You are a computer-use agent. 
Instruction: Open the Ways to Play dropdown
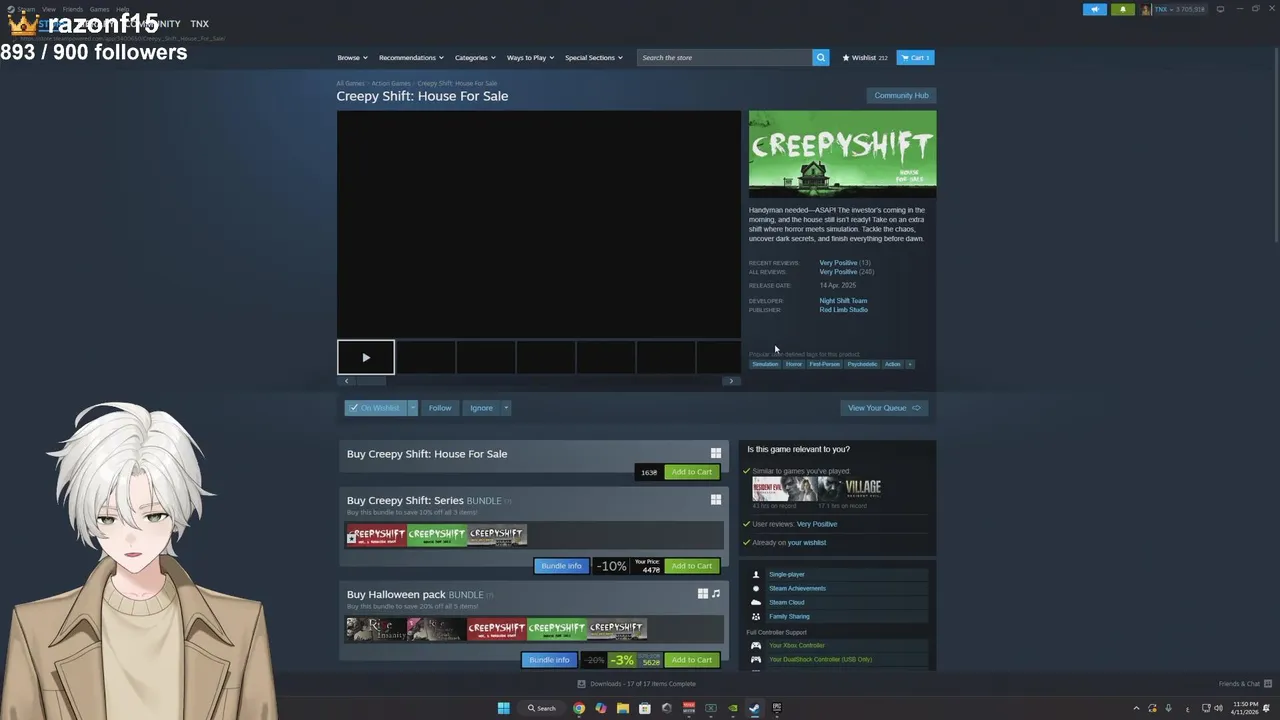click(x=530, y=58)
